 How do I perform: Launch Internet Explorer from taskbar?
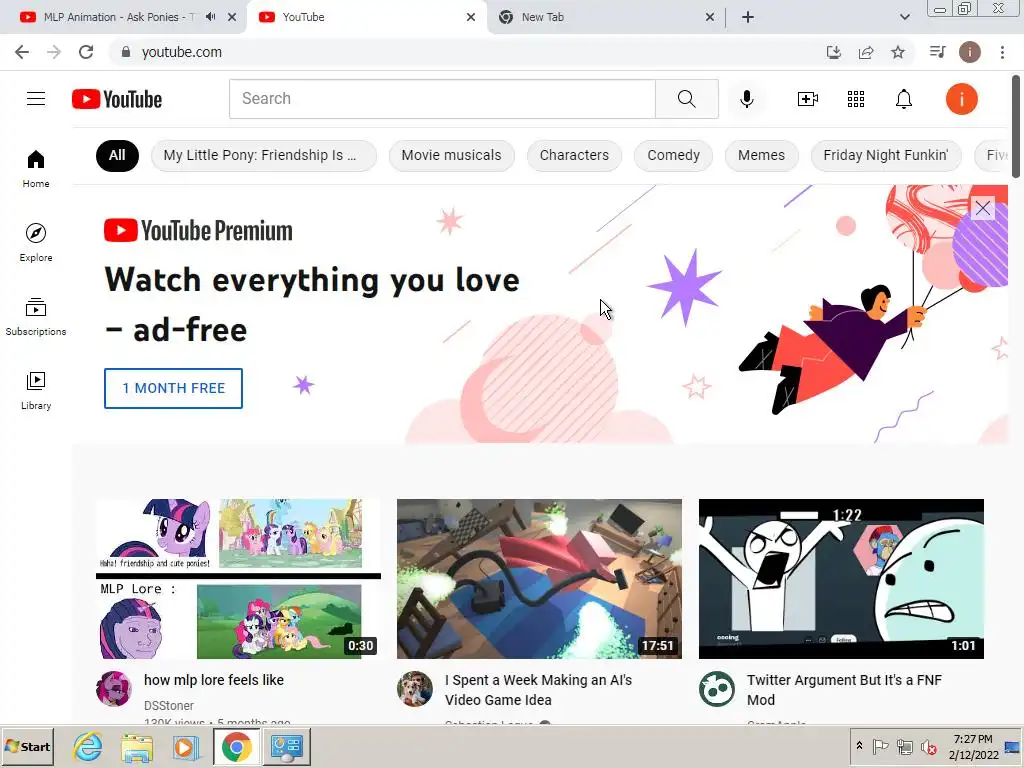coord(88,746)
